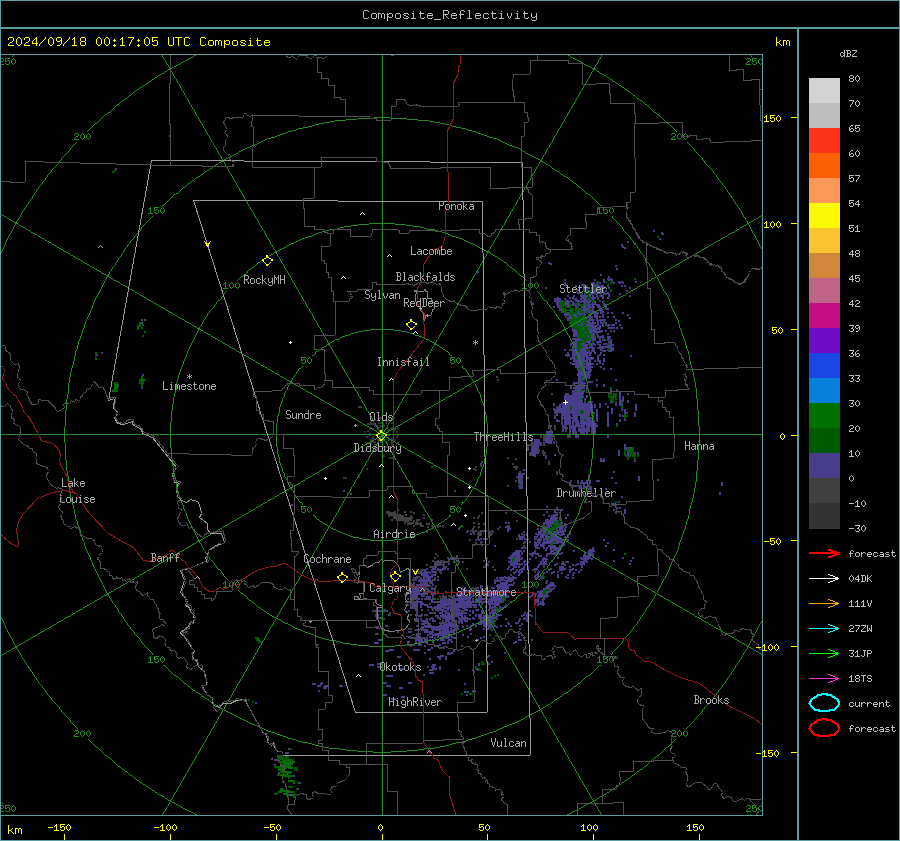Click the Sundre city label

(303, 414)
